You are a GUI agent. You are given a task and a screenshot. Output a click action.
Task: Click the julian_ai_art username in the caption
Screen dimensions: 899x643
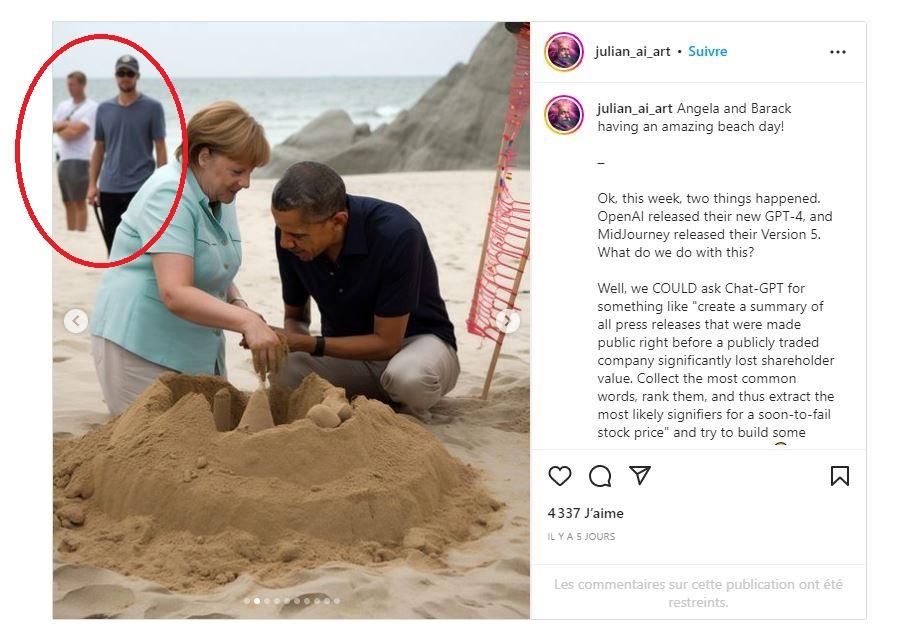[x=635, y=108]
